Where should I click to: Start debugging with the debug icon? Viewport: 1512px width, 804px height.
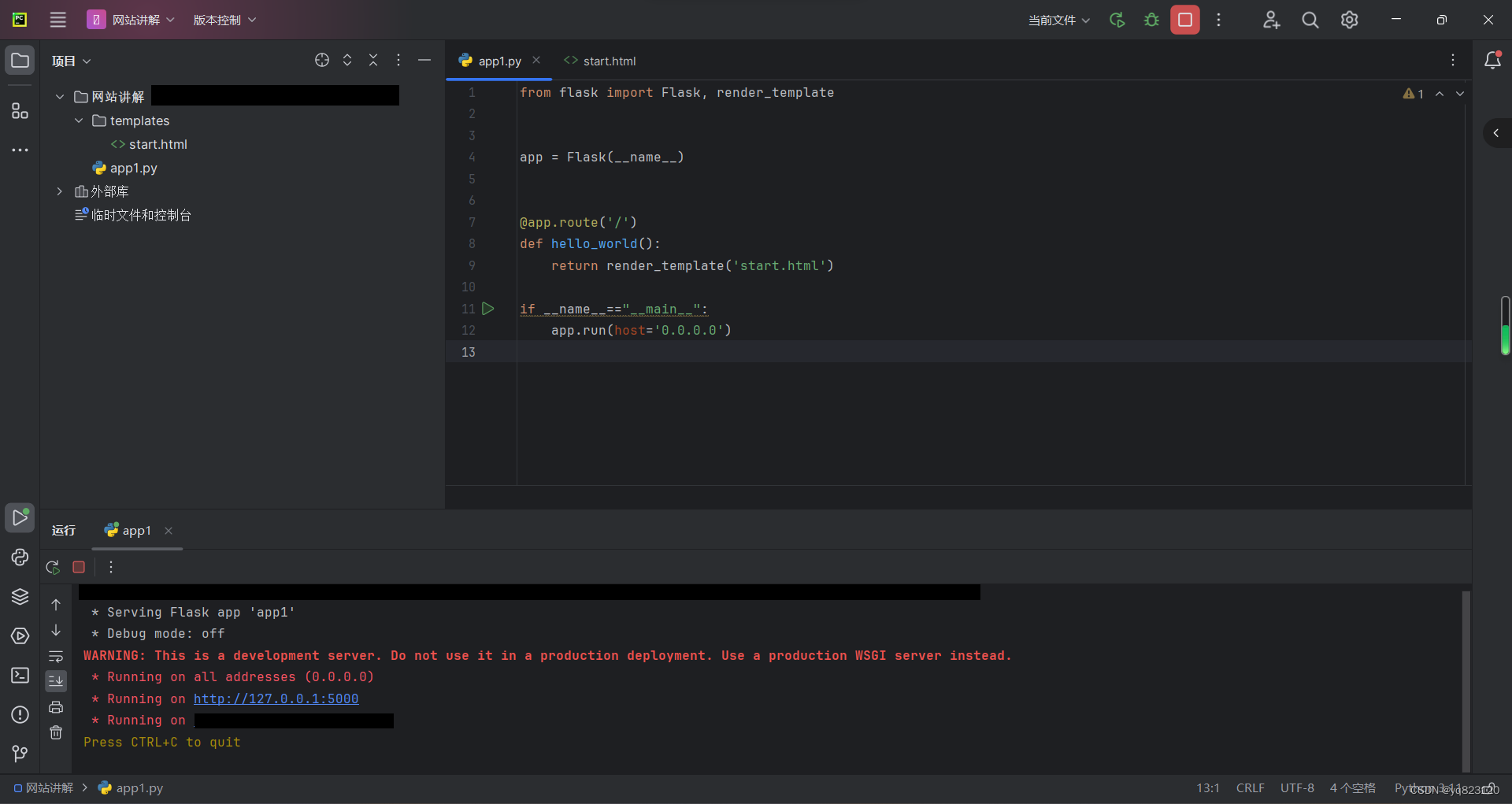[1151, 20]
